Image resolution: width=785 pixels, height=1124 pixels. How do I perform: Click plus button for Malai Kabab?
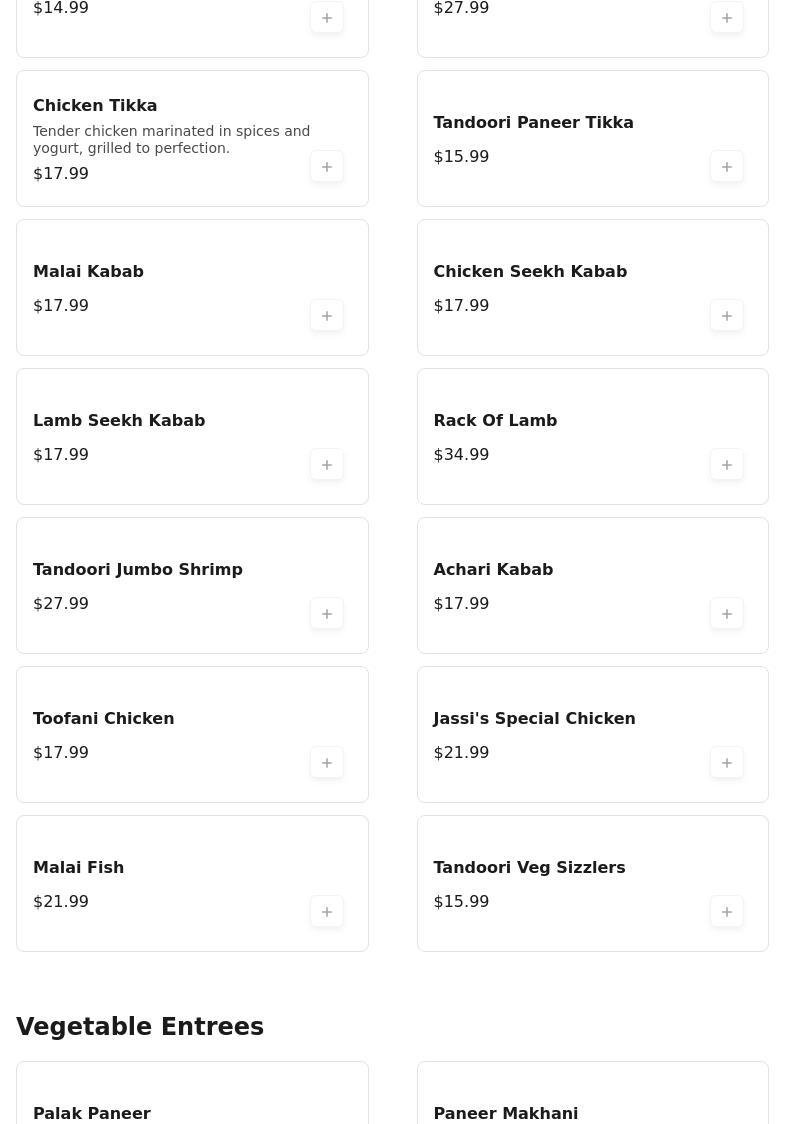[x=327, y=316]
